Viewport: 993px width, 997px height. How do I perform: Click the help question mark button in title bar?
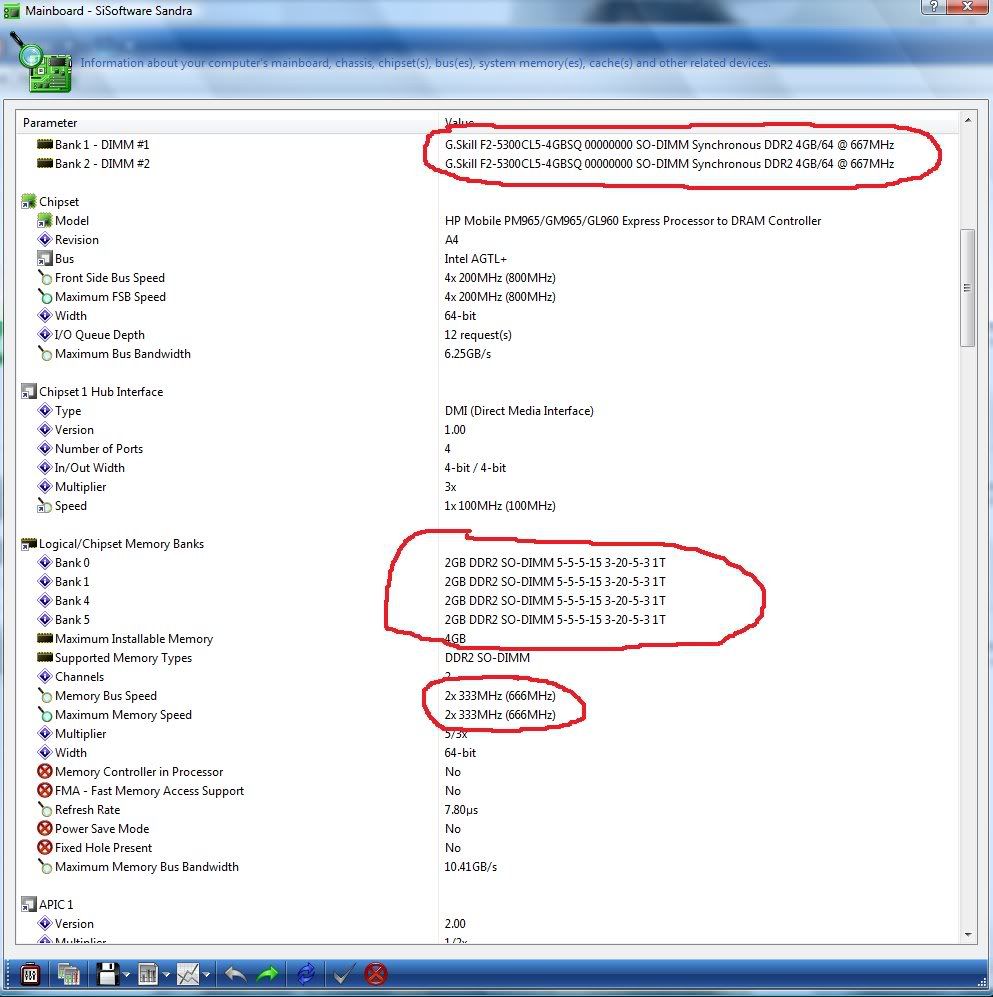pyautogui.click(x=933, y=6)
